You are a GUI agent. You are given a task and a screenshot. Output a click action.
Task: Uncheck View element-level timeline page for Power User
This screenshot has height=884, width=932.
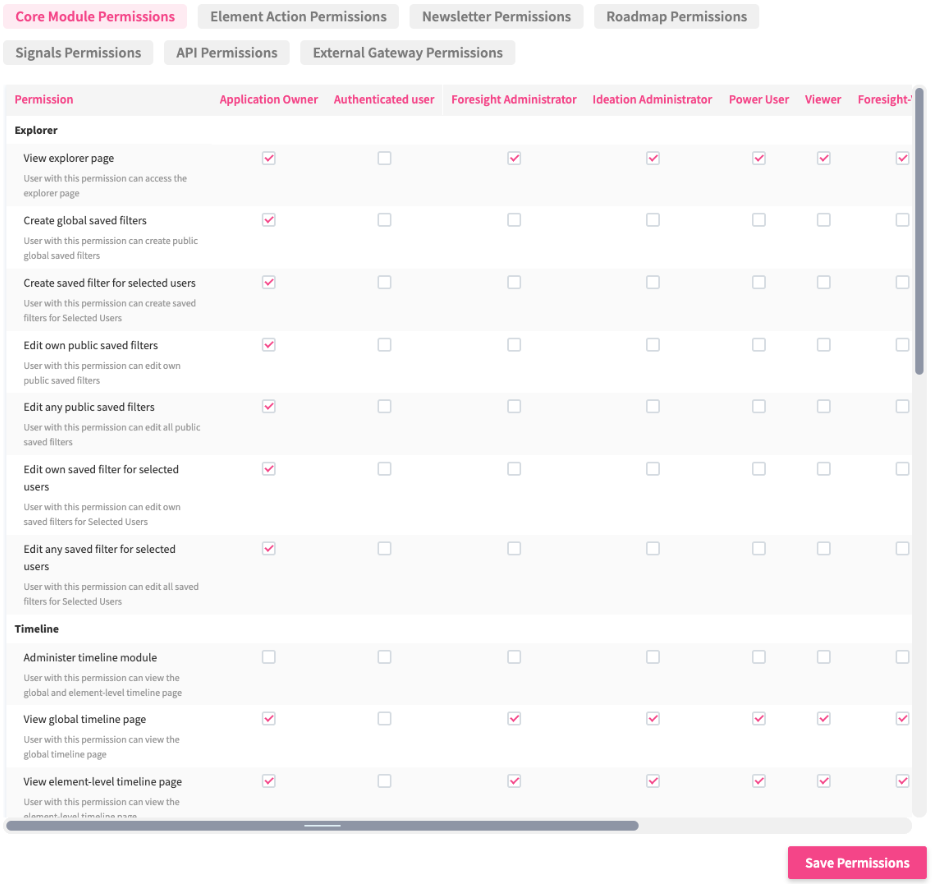(759, 781)
